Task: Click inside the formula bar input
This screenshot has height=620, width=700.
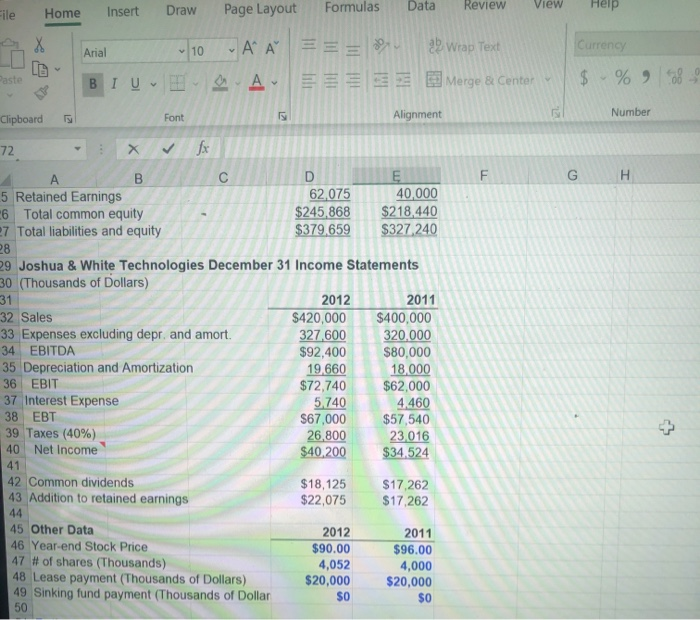Action: (462, 147)
